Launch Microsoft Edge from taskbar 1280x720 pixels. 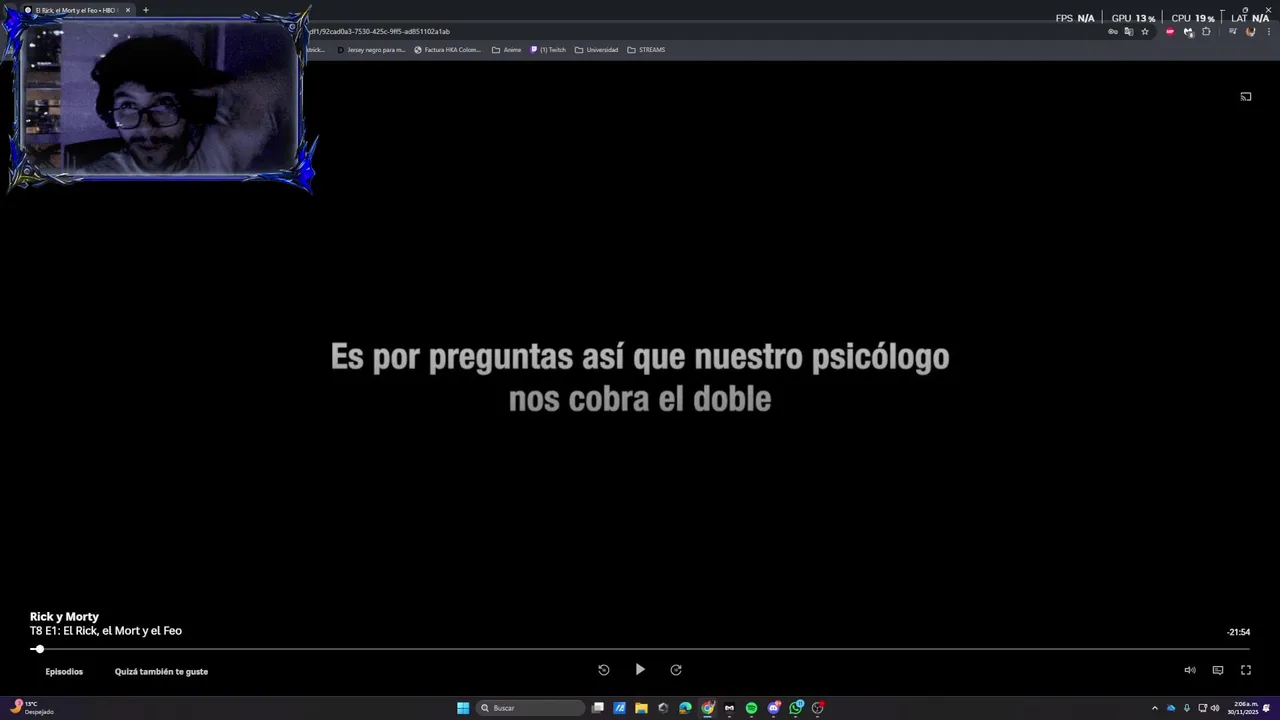click(685, 708)
